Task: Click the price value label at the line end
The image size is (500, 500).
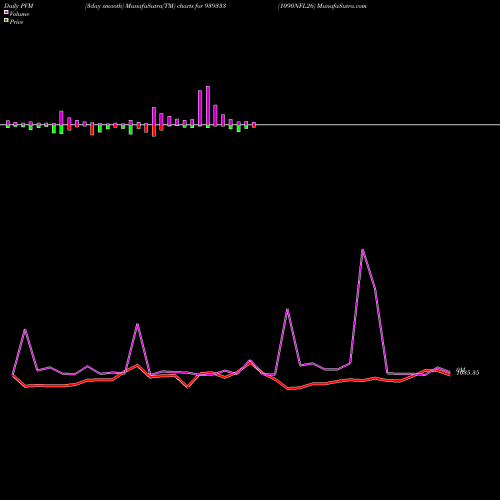Action: [468, 372]
